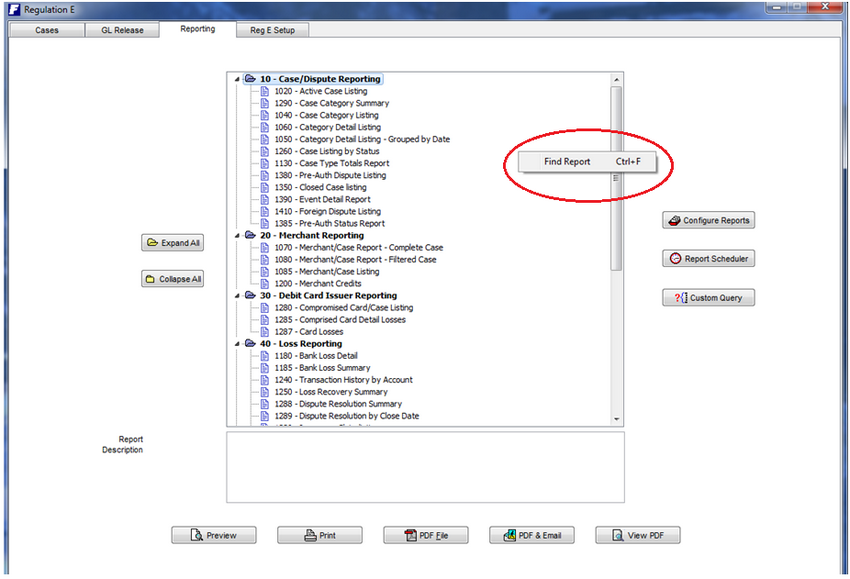This screenshot has height=579, width=850.
Task: Click the PDF & Email icon
Action: pyautogui.click(x=509, y=536)
